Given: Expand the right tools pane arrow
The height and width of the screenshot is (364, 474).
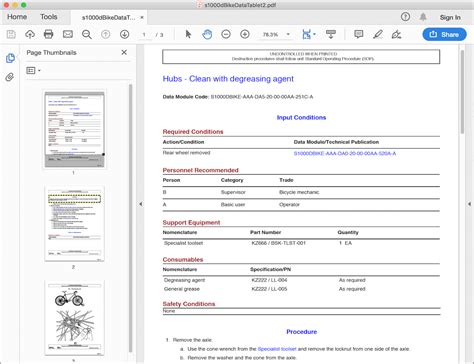Looking at the screenshot, I should pos(469,204).
